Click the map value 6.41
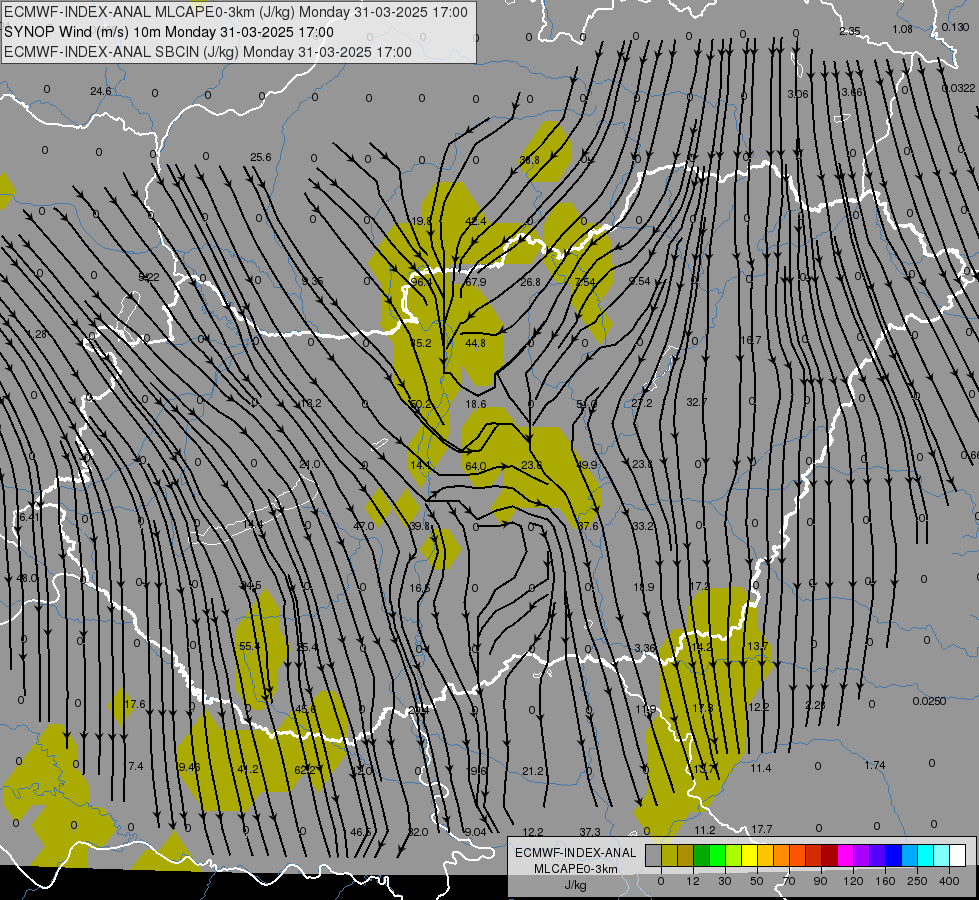The image size is (979, 900). pos(29,517)
